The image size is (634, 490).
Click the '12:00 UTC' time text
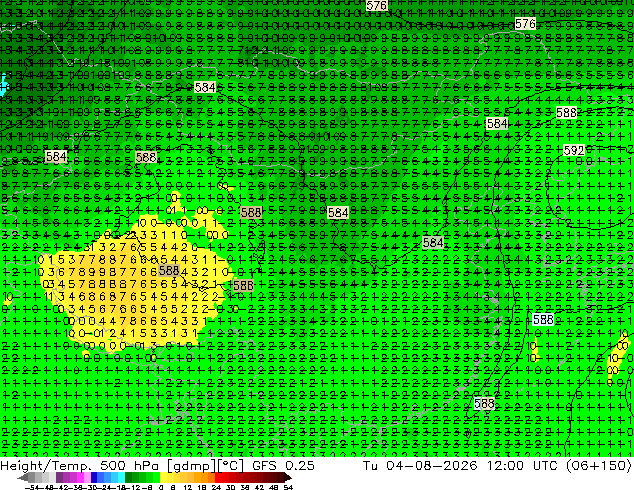pyautogui.click(x=523, y=466)
